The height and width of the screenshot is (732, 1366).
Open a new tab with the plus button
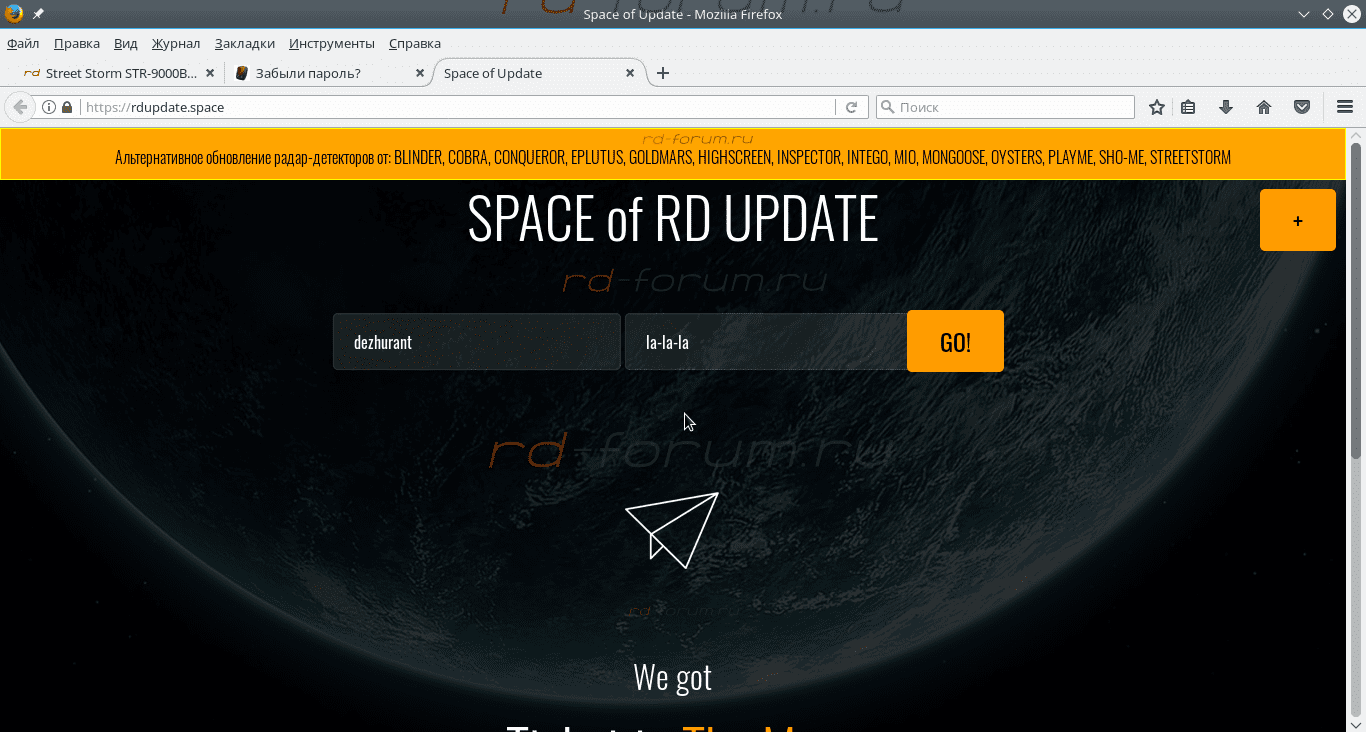[x=663, y=73]
